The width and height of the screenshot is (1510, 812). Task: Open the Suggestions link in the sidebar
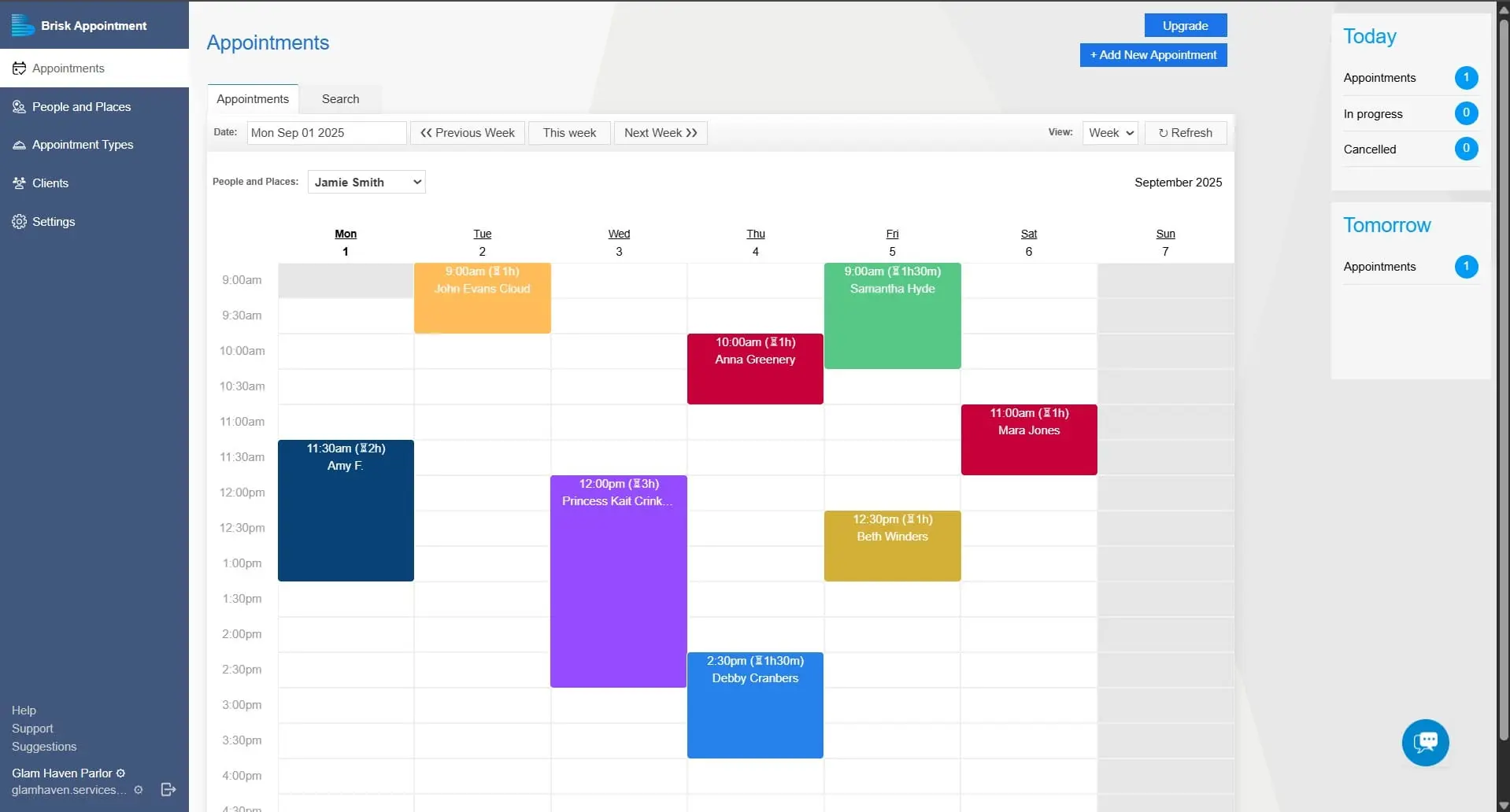point(44,747)
